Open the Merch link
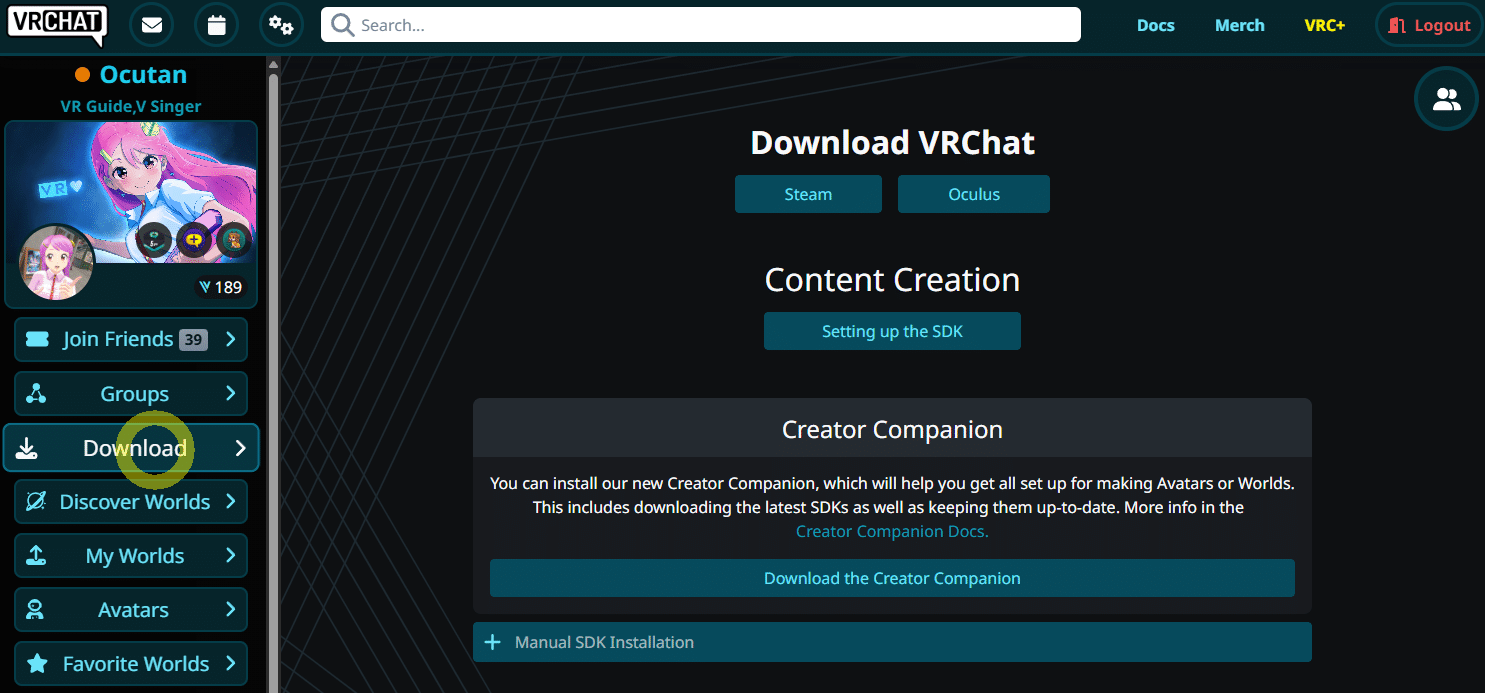Viewport: 1485px width, 693px height. tap(1239, 26)
